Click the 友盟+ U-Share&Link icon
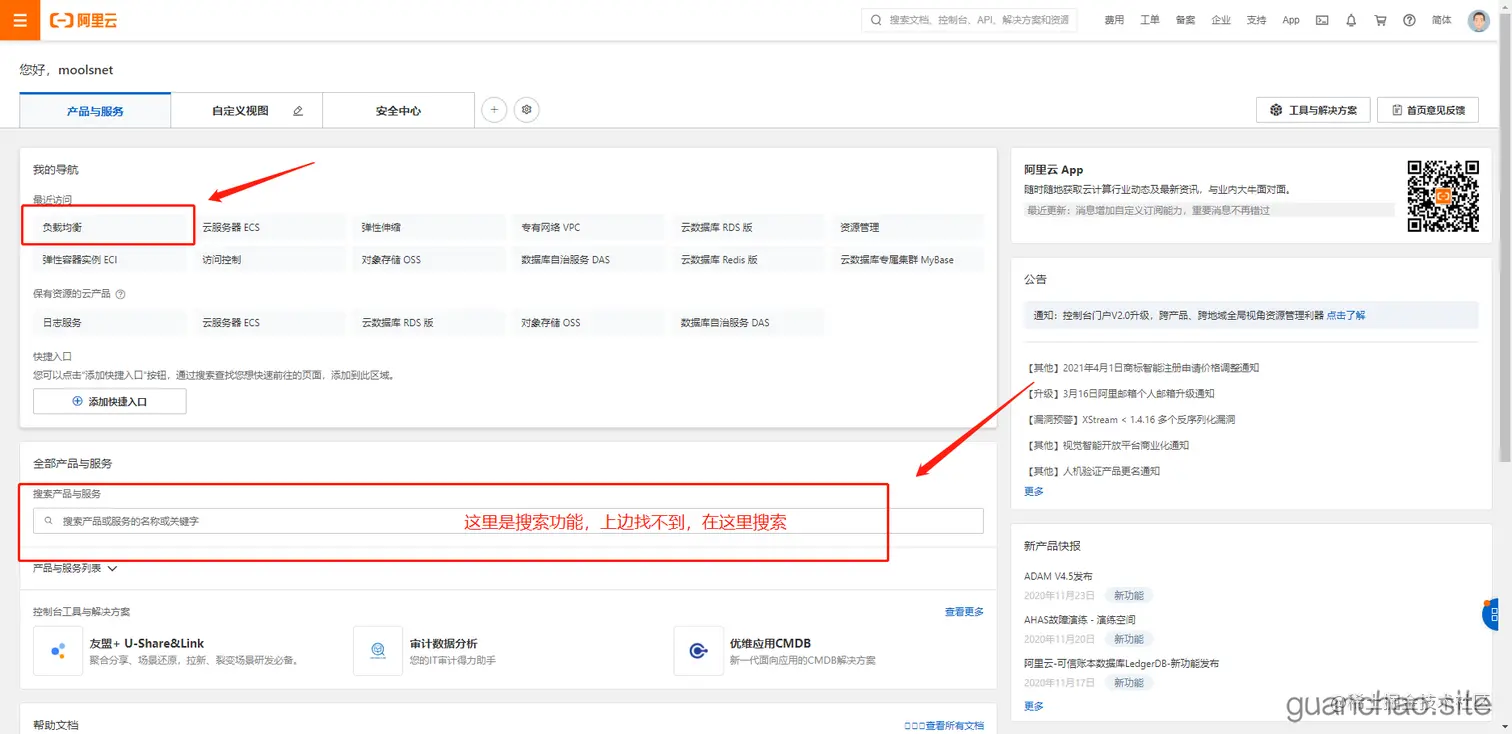Viewport: 1512px width, 734px height. (58, 651)
